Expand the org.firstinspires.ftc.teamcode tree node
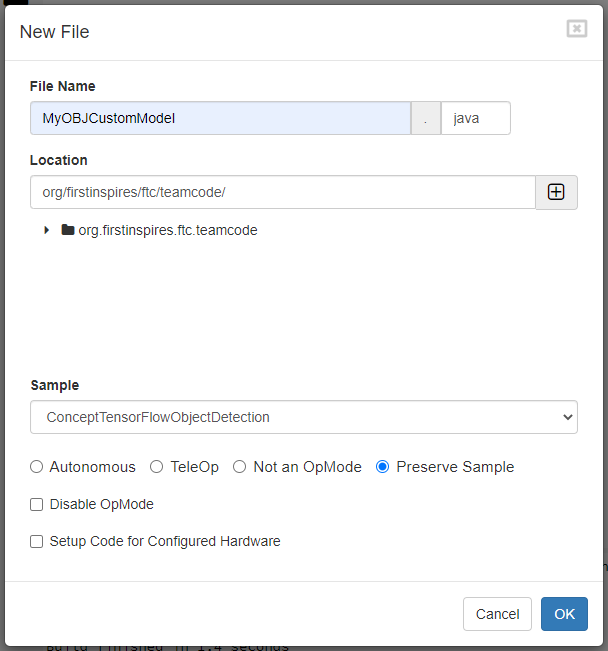The height and width of the screenshot is (651, 608). [x=46, y=230]
